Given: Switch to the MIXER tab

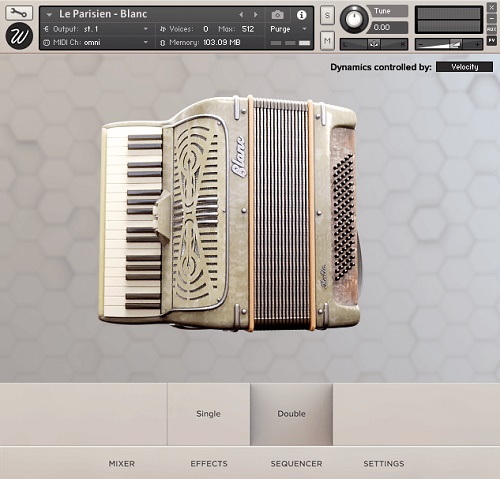Looking at the screenshot, I should (122, 464).
